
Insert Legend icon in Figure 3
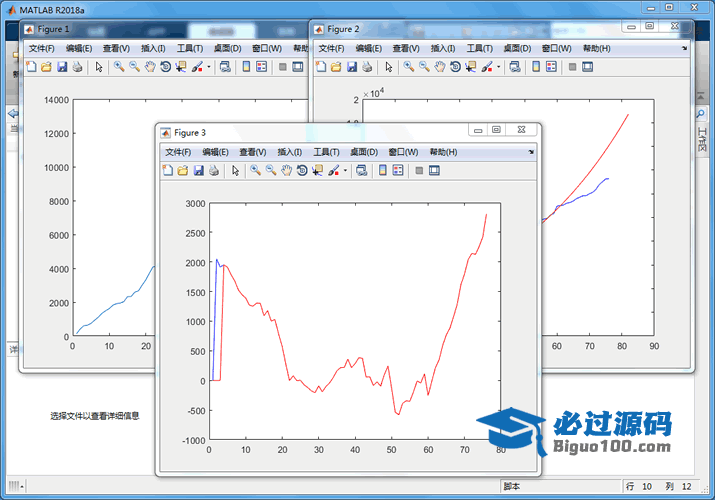click(x=398, y=170)
